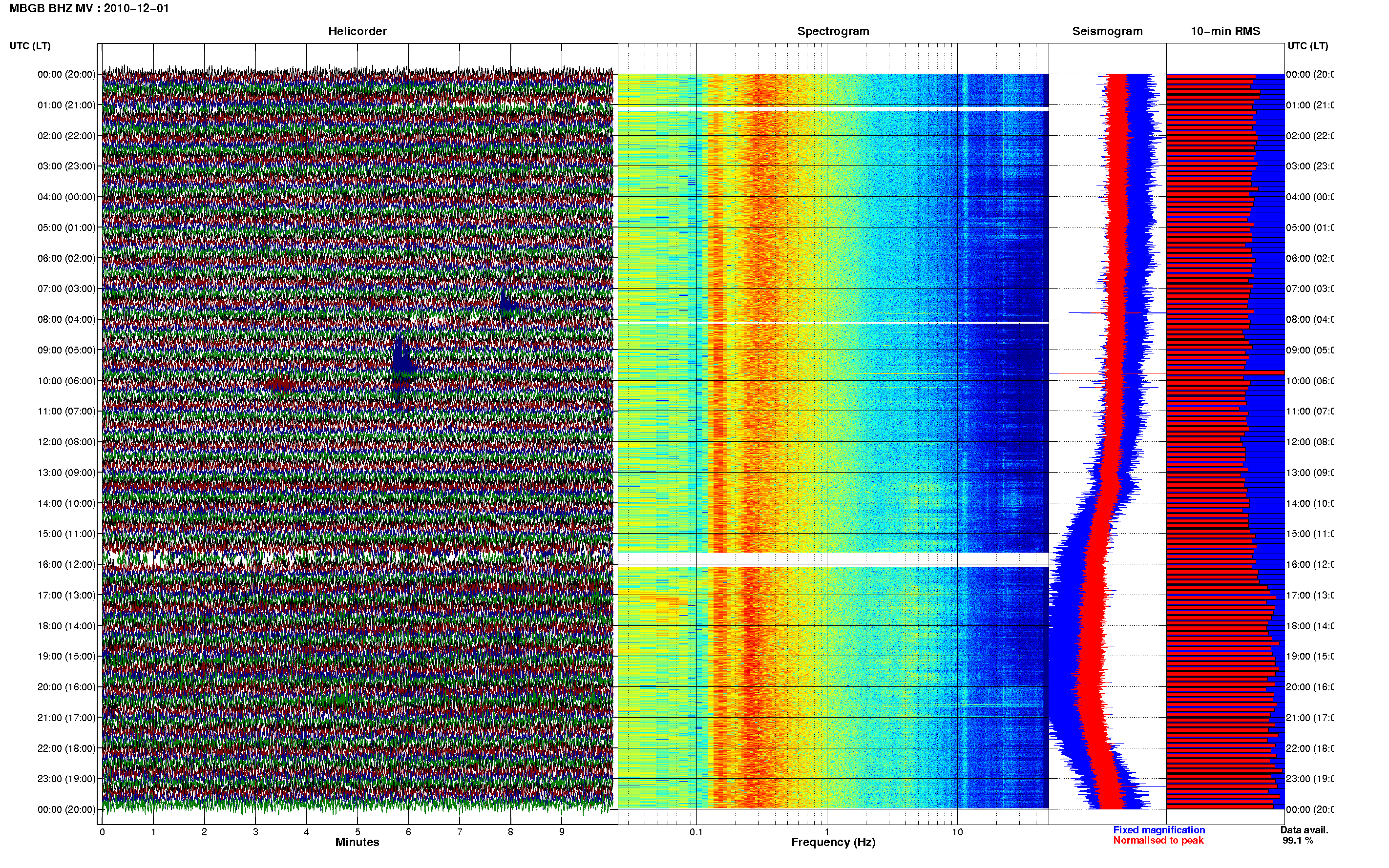The width and height of the screenshot is (1389, 868).
Task: Click the left-side 'UTC (LT)' axis label
Action: click(x=30, y=45)
